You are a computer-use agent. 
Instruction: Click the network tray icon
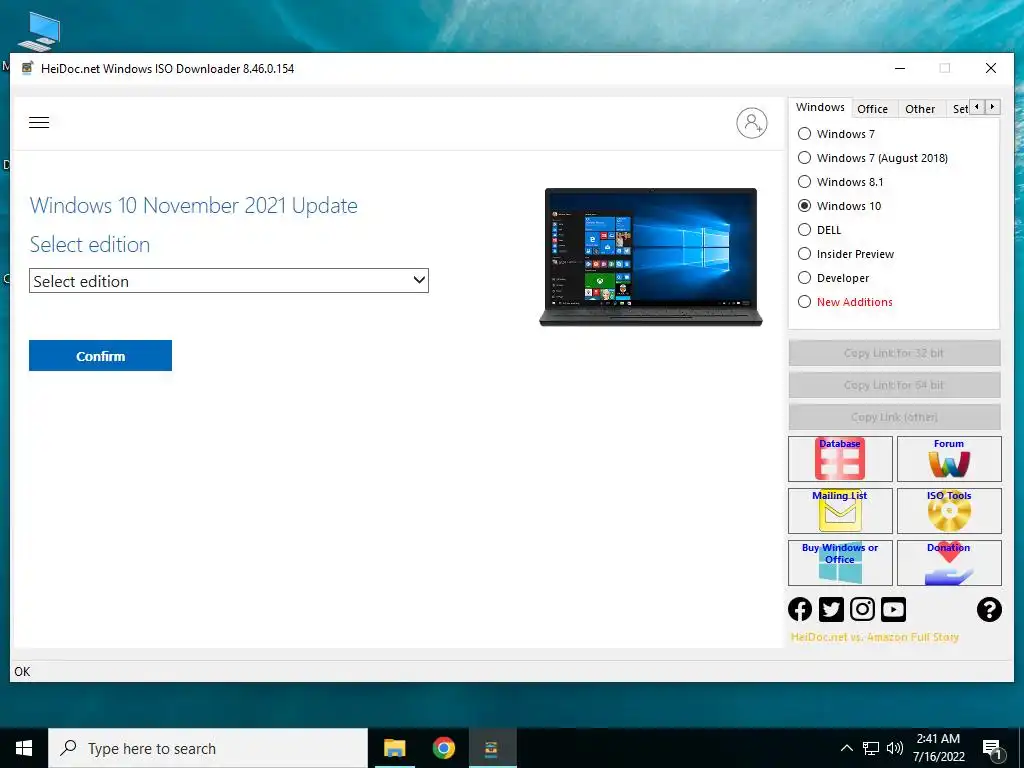(871, 748)
